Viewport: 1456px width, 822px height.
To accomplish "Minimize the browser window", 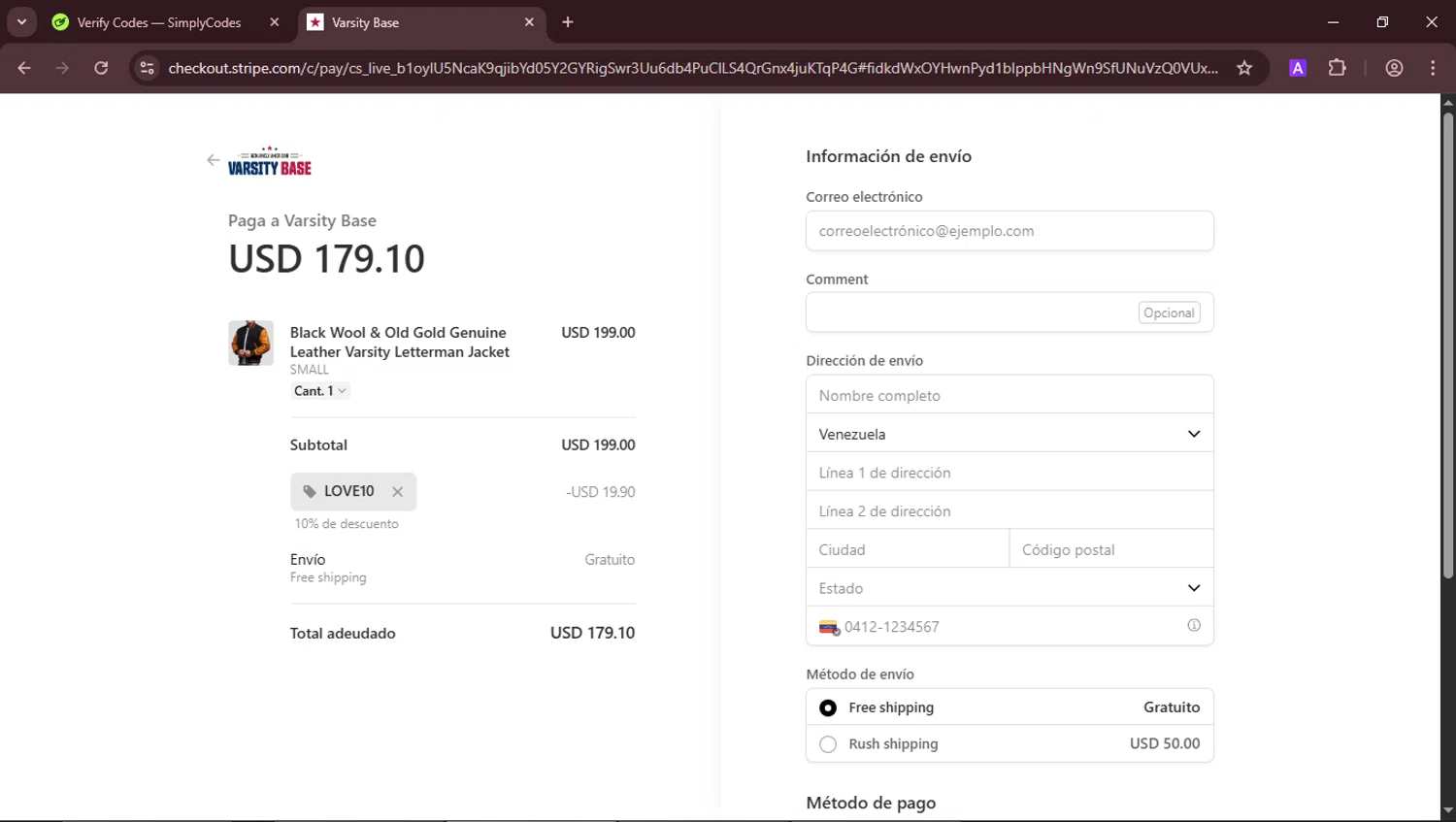I will [x=1333, y=22].
